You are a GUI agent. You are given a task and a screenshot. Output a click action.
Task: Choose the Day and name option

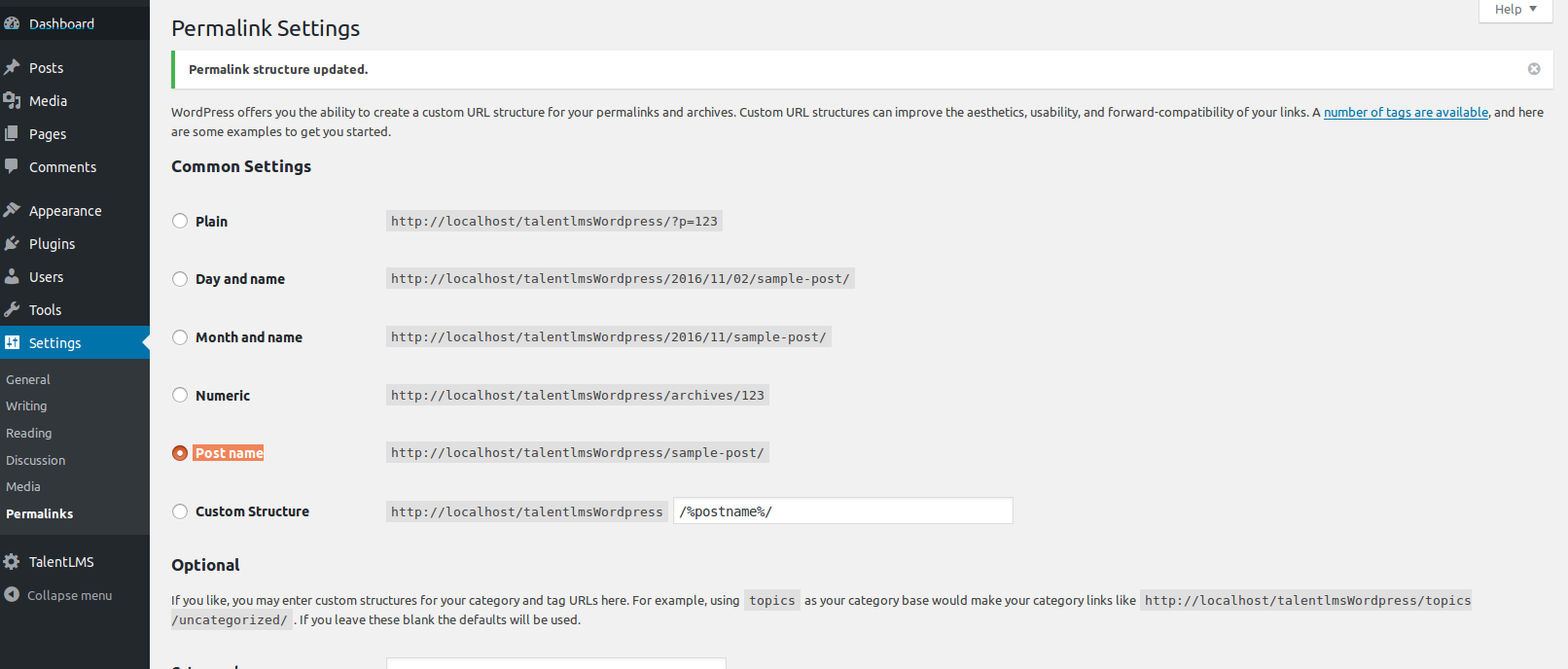tap(180, 279)
